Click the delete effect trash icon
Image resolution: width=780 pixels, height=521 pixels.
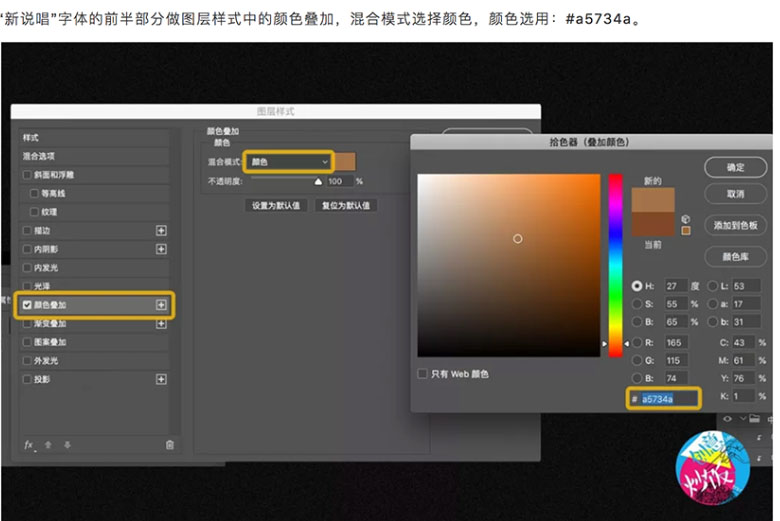click(x=170, y=445)
